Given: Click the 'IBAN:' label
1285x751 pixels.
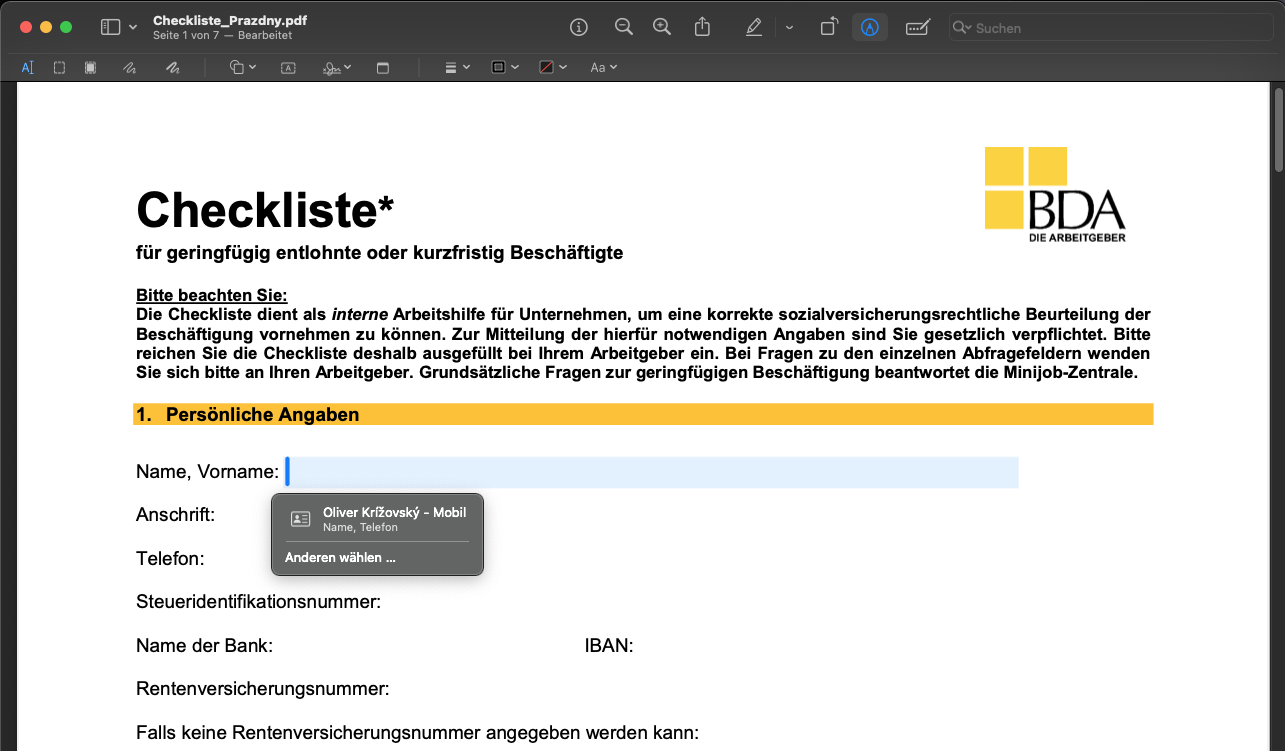Looking at the screenshot, I should click(x=609, y=646).
